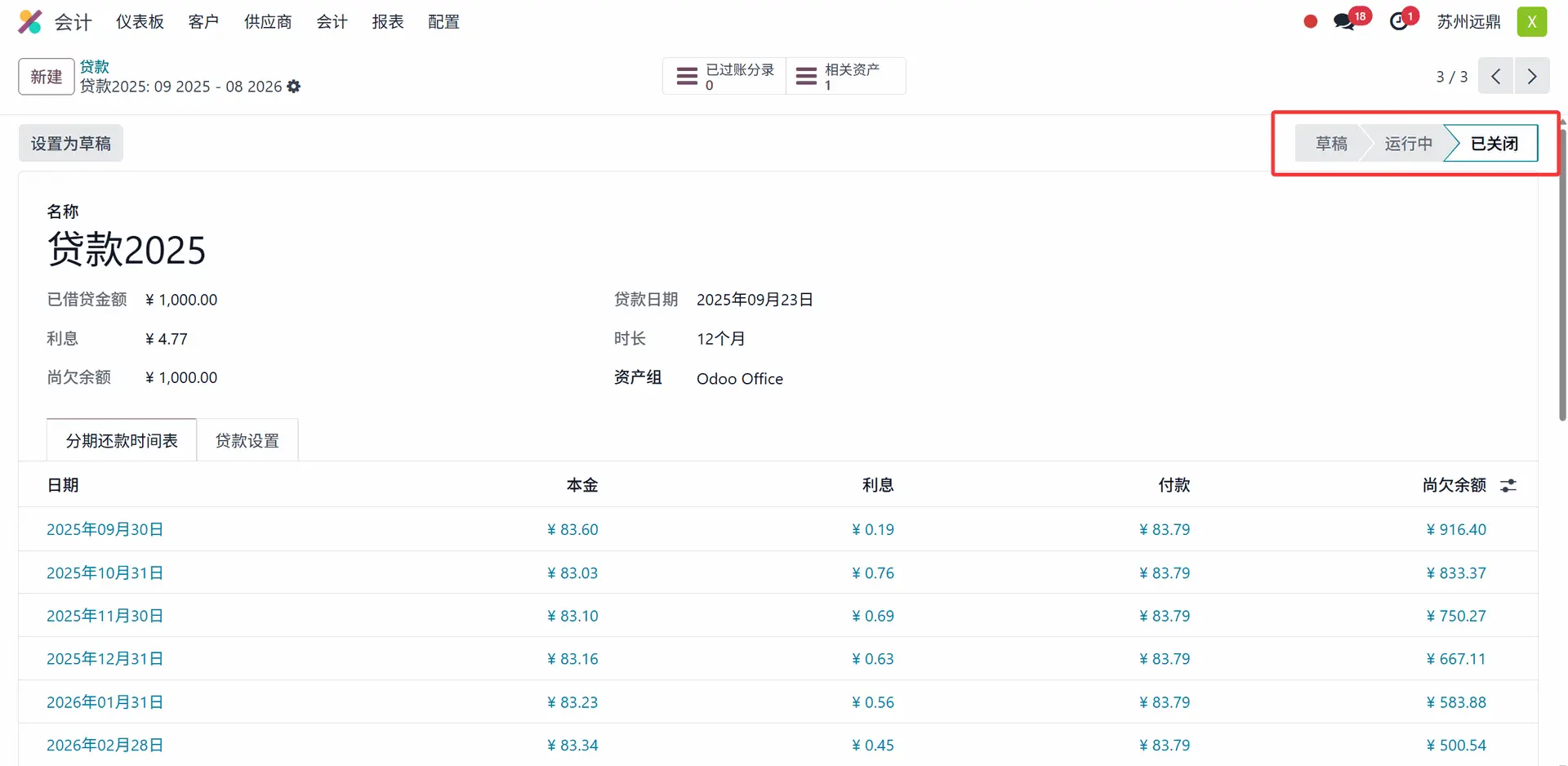The width and height of the screenshot is (1568, 766).
Task: Open the 报表 menu
Action: 388,22
